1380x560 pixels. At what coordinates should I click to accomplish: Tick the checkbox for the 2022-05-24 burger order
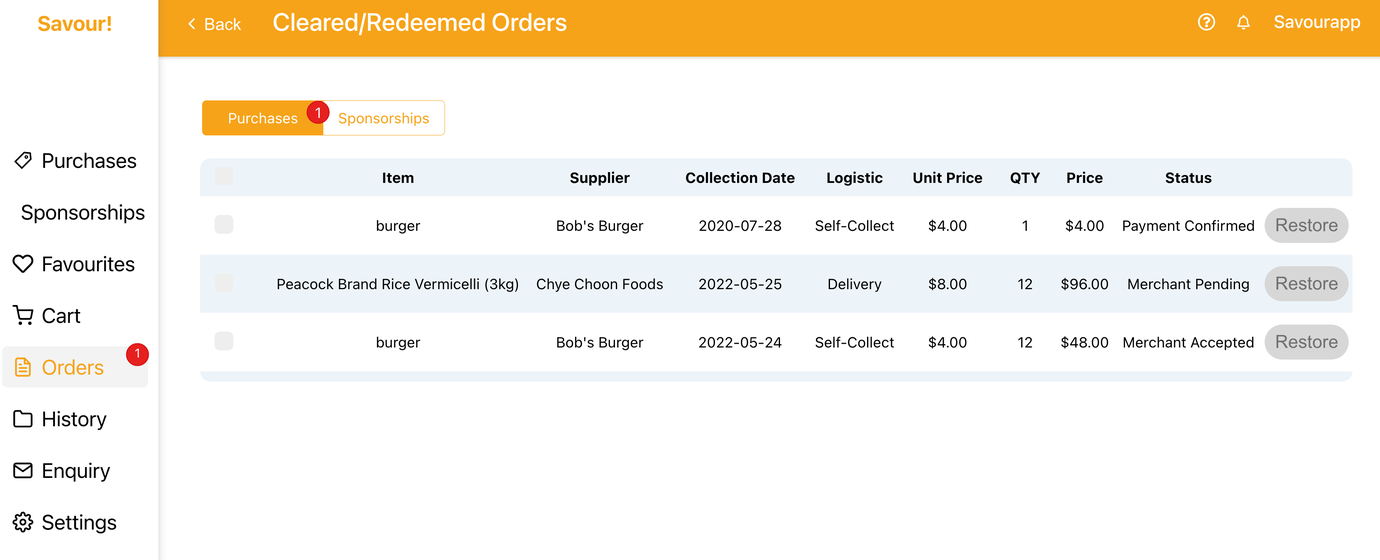224,342
